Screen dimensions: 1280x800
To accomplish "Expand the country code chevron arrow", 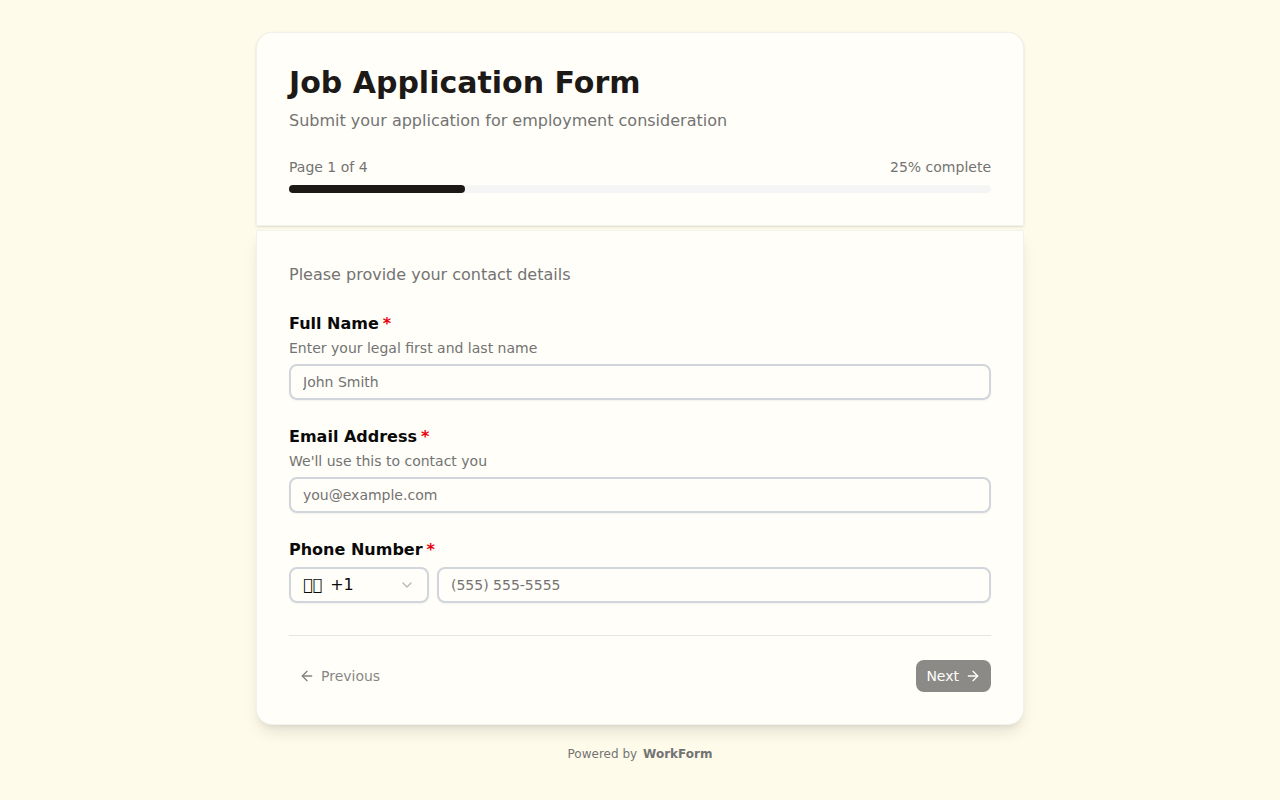I will (x=407, y=585).
